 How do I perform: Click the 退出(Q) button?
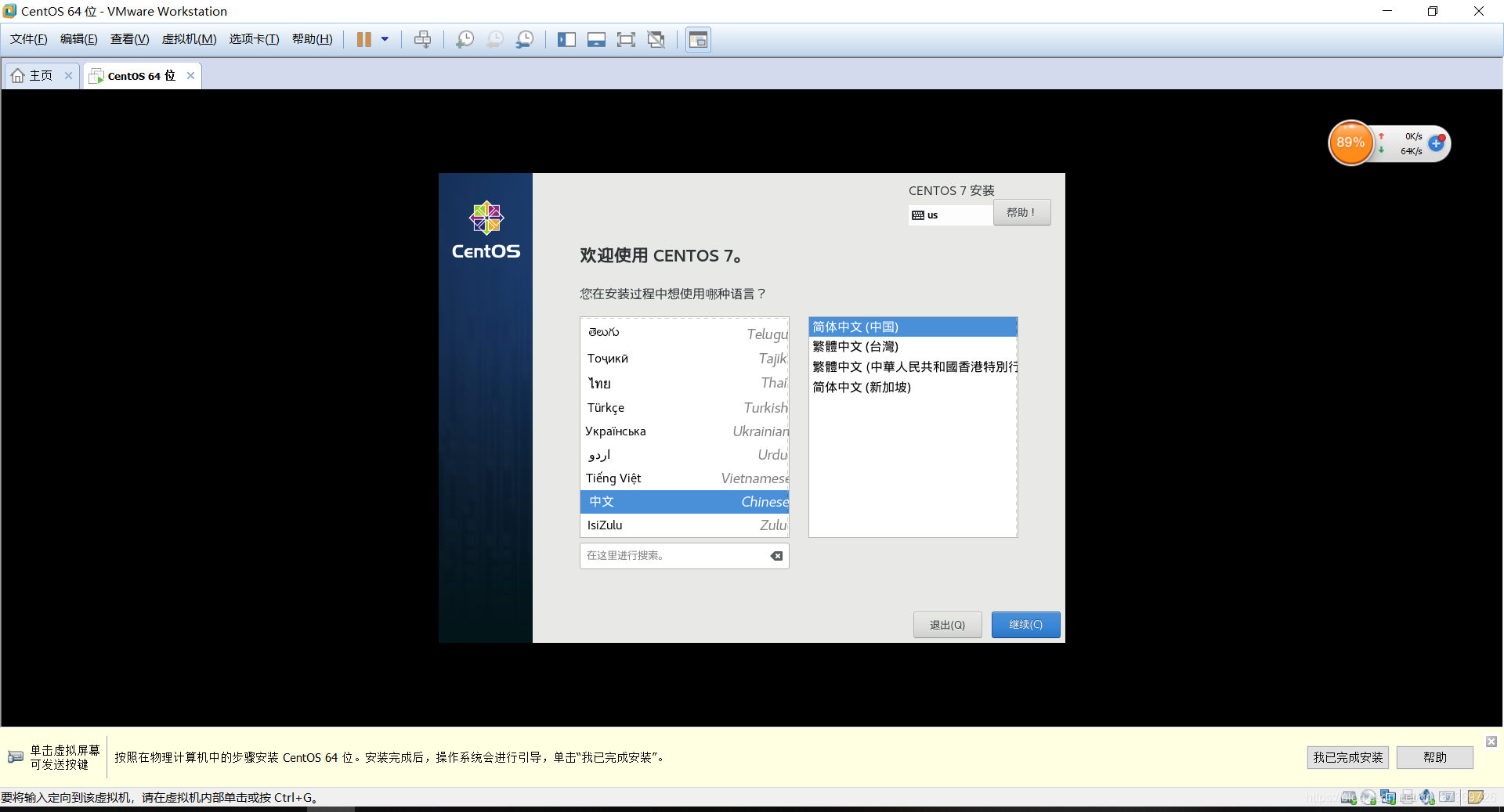click(947, 624)
